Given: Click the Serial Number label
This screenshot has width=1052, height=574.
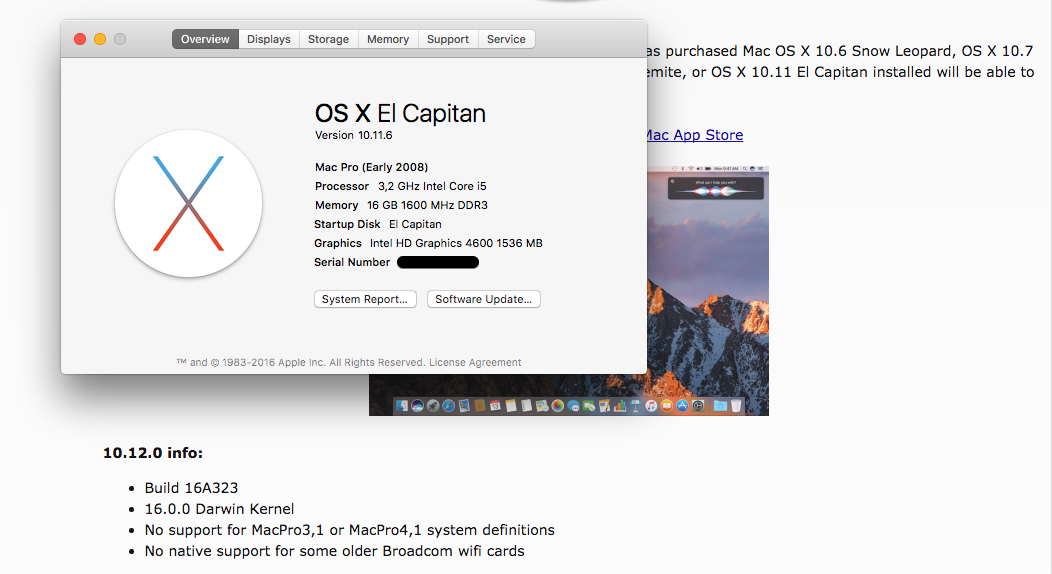Looking at the screenshot, I should 352,262.
